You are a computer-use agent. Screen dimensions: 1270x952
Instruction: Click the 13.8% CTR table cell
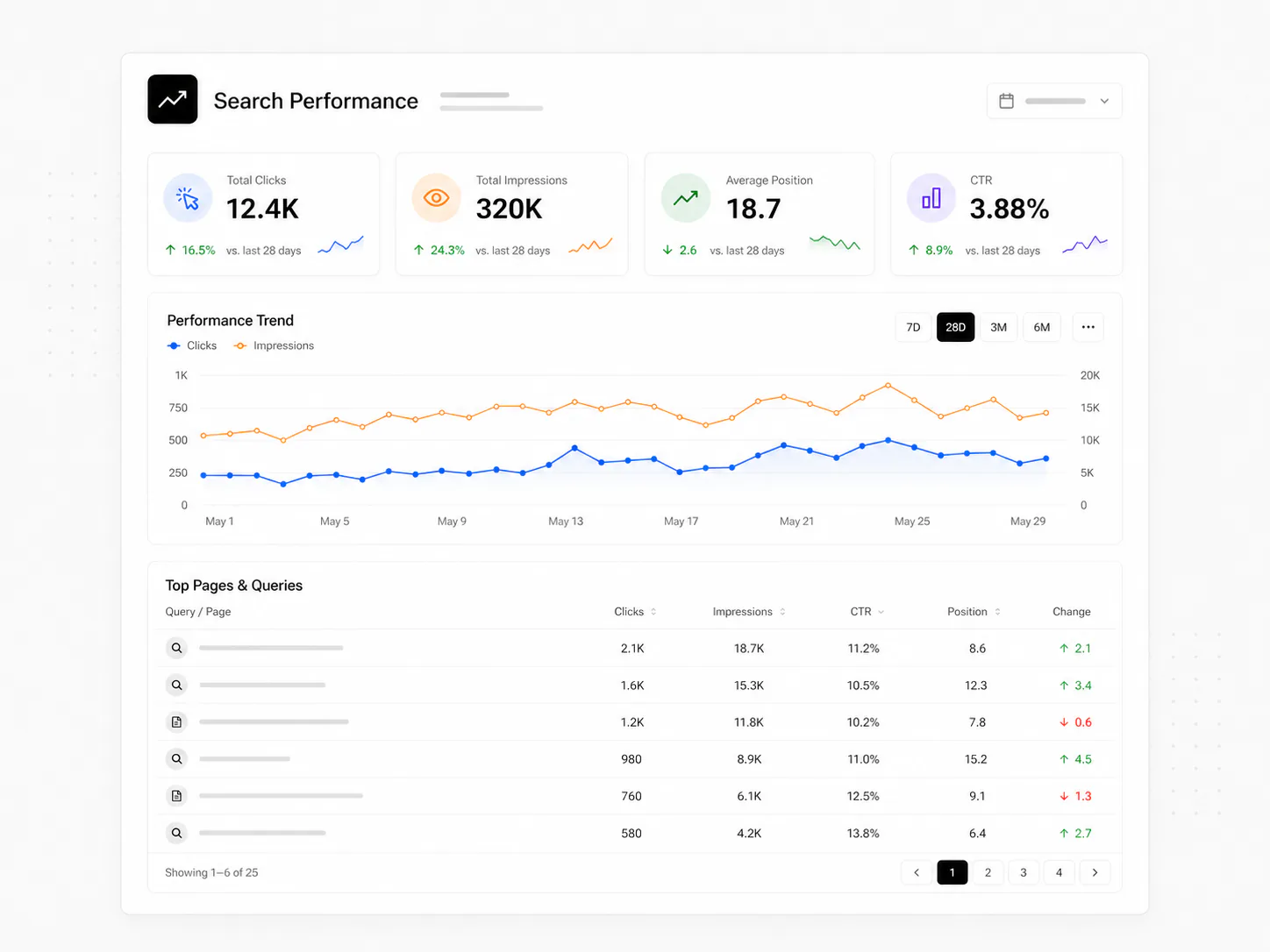point(863,834)
